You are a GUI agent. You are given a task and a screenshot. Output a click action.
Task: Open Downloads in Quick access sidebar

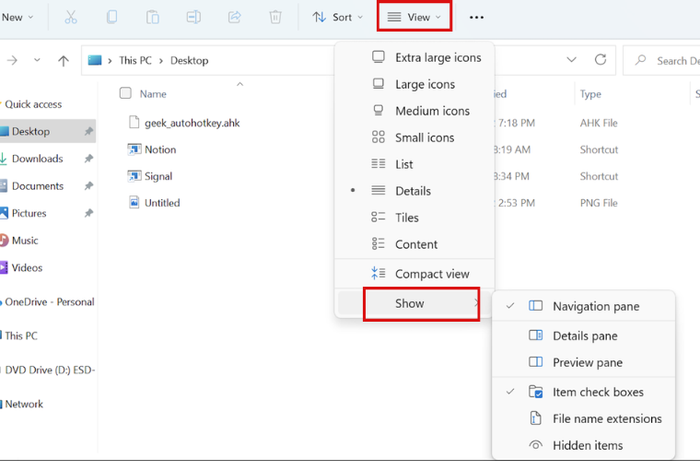[37, 159]
